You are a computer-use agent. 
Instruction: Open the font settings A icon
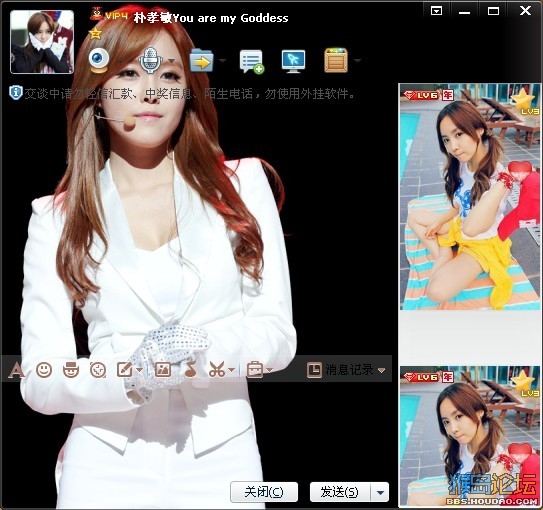coord(16,370)
